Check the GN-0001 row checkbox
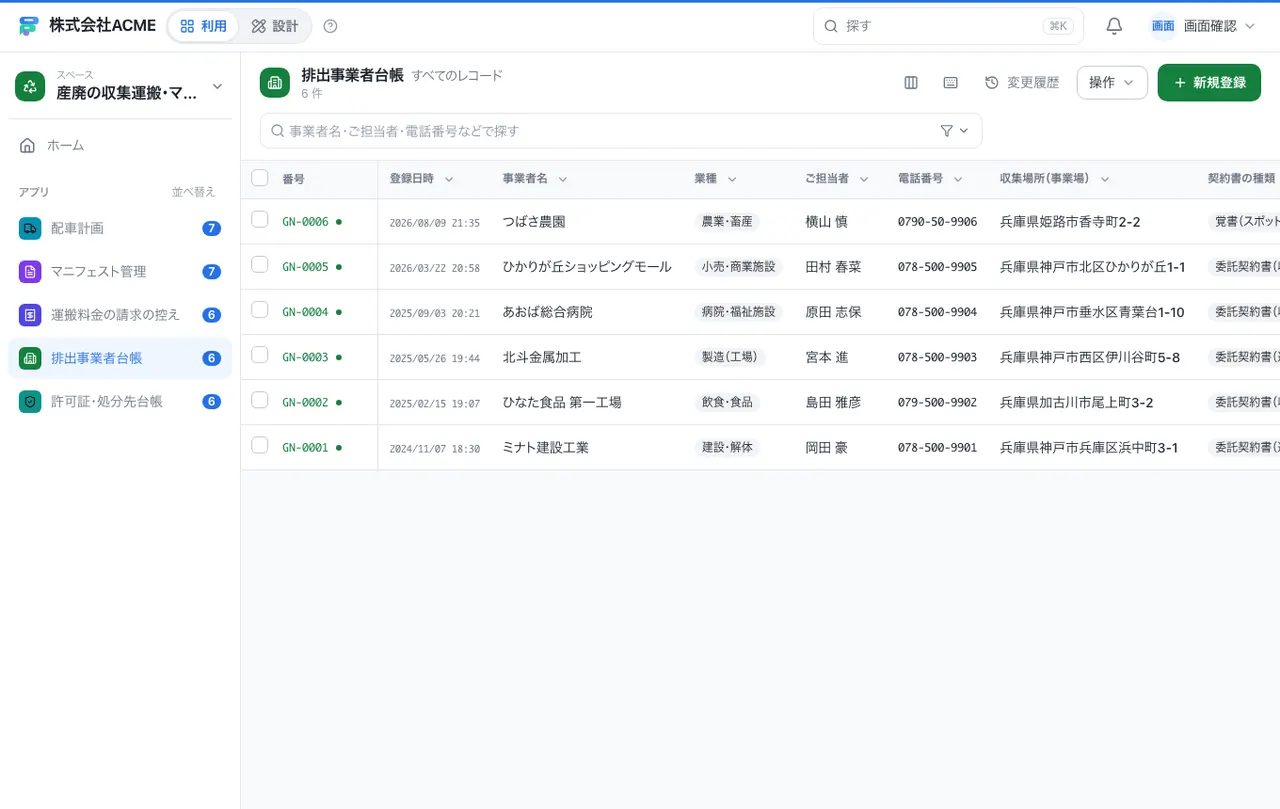Viewport: 1280px width, 809px height. pyautogui.click(x=260, y=445)
